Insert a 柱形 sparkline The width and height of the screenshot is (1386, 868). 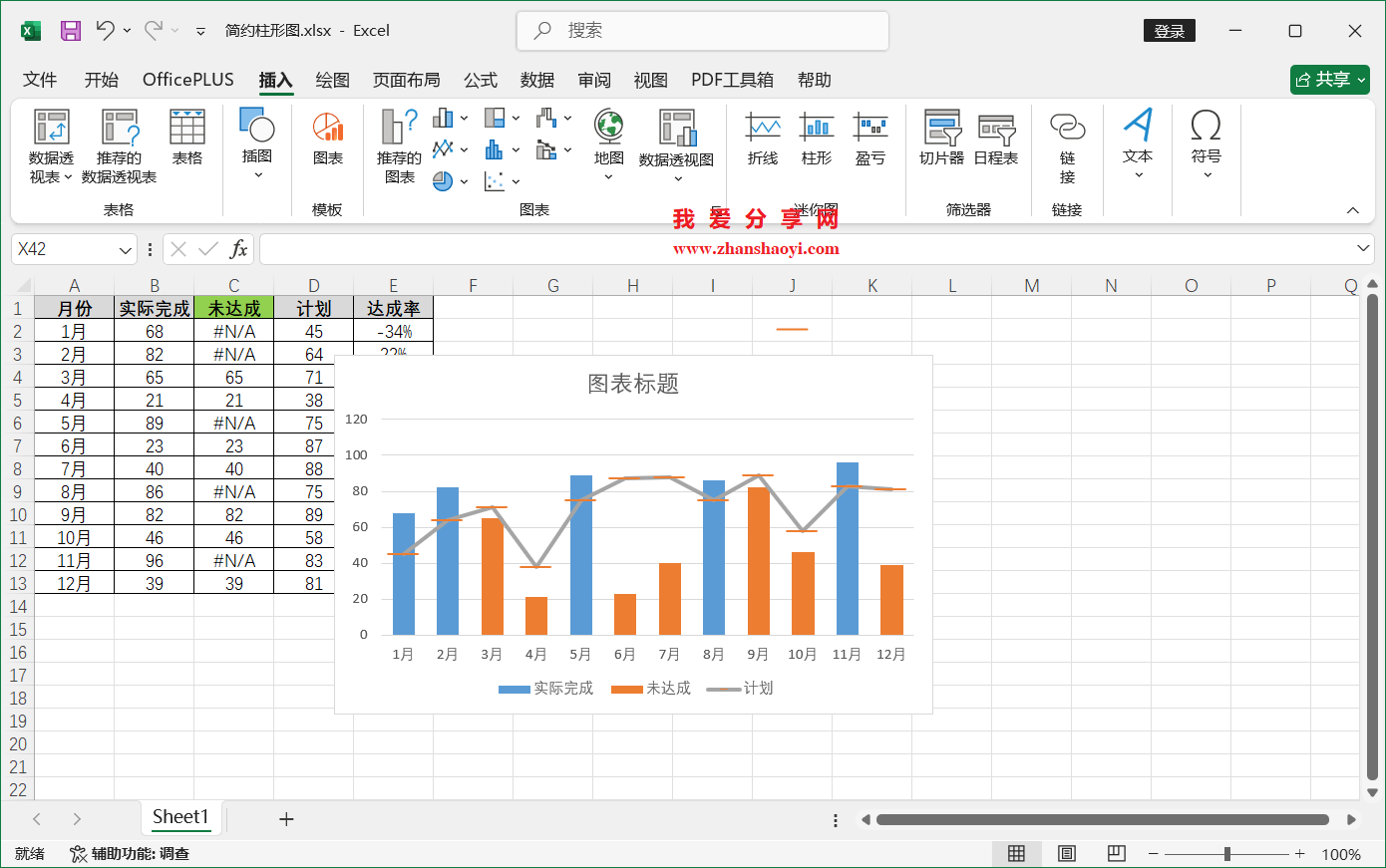coord(819,135)
